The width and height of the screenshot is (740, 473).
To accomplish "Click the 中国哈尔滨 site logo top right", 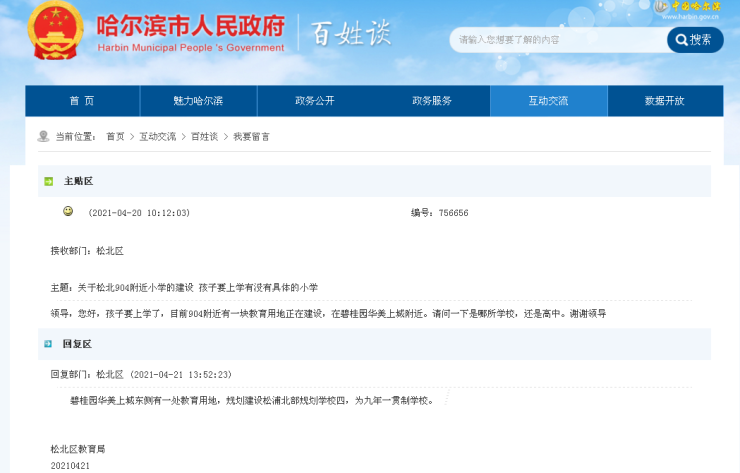I will [x=688, y=6].
